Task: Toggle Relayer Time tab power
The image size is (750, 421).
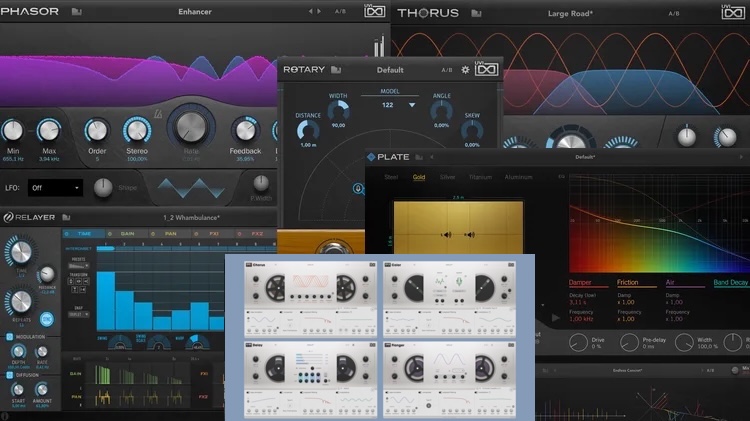Action: [x=66, y=234]
